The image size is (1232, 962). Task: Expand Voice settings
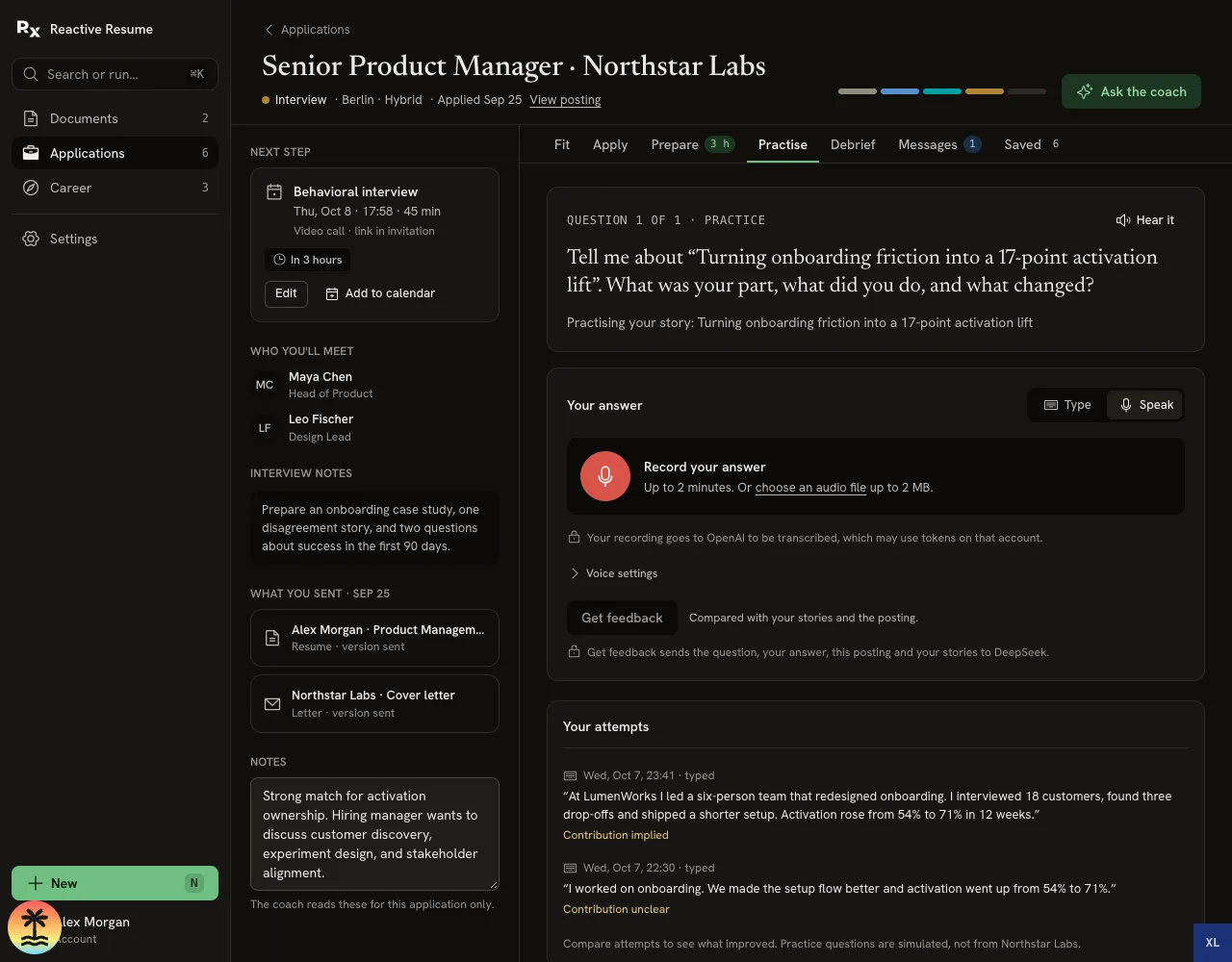pos(613,573)
